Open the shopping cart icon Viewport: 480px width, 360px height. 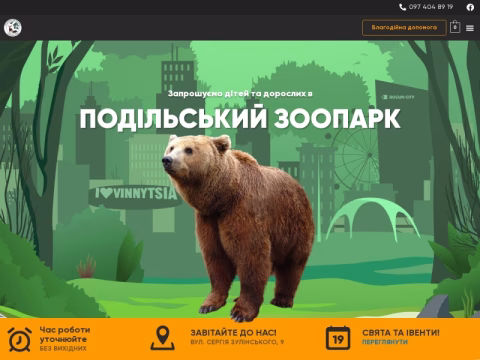pyautogui.click(x=455, y=27)
